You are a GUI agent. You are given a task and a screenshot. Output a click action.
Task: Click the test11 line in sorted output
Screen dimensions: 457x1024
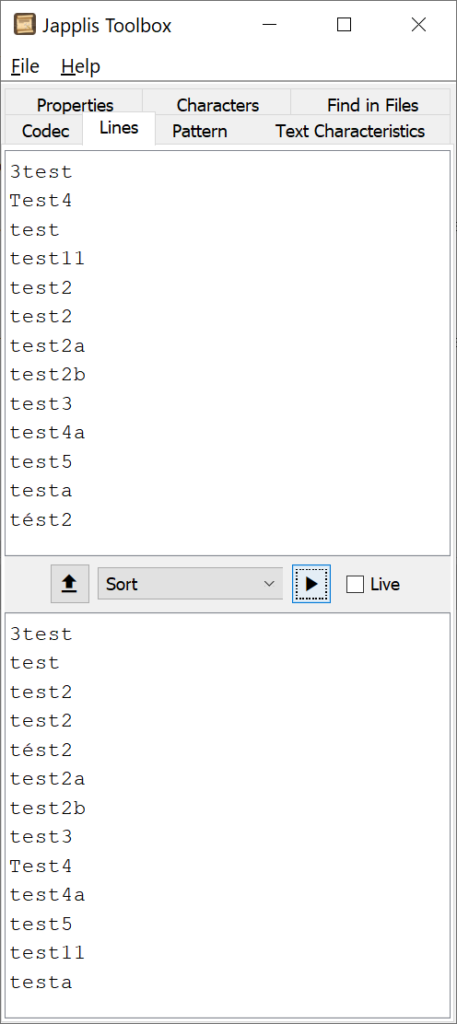click(48, 953)
